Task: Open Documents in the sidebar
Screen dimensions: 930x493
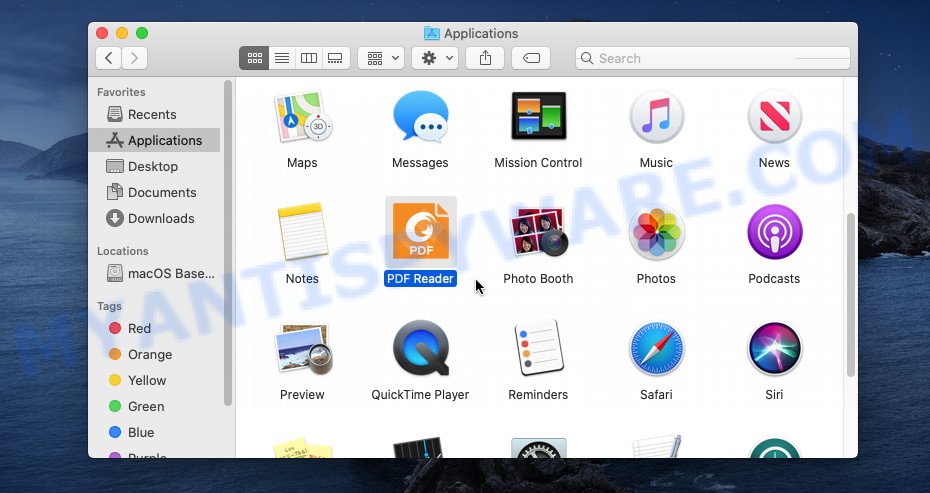Action: [154, 193]
